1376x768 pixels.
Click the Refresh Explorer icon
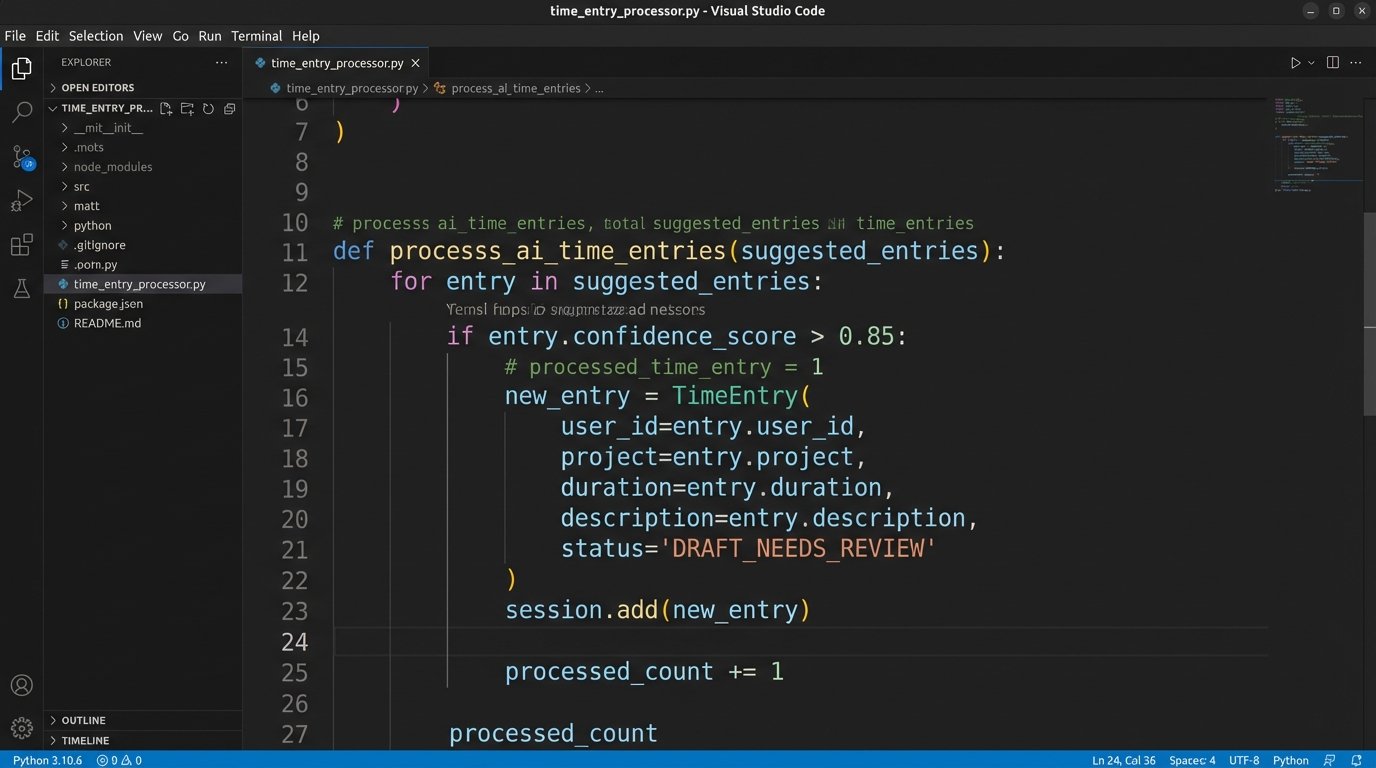click(208, 108)
